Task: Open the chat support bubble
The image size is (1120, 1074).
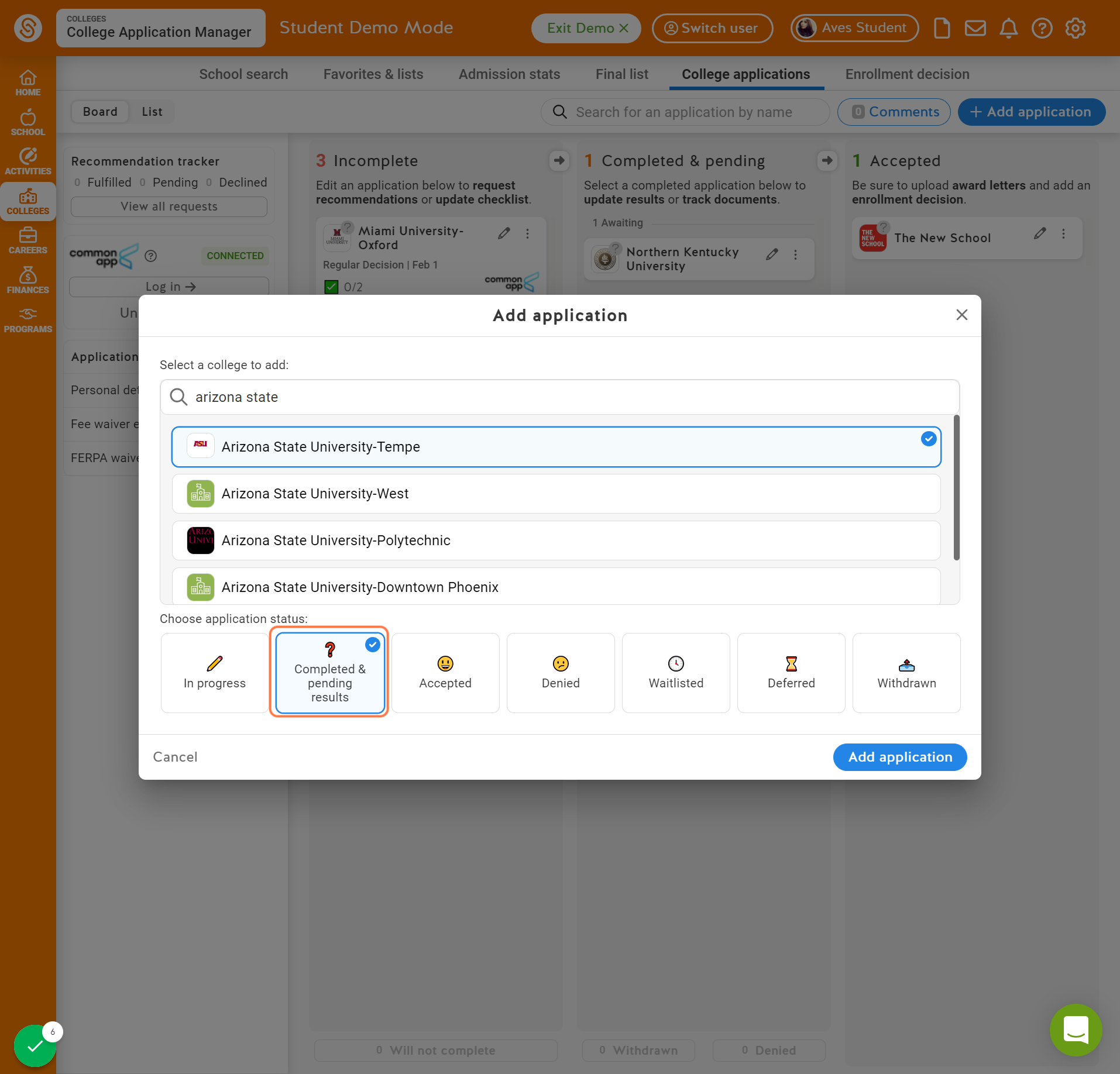Action: 1076,1030
